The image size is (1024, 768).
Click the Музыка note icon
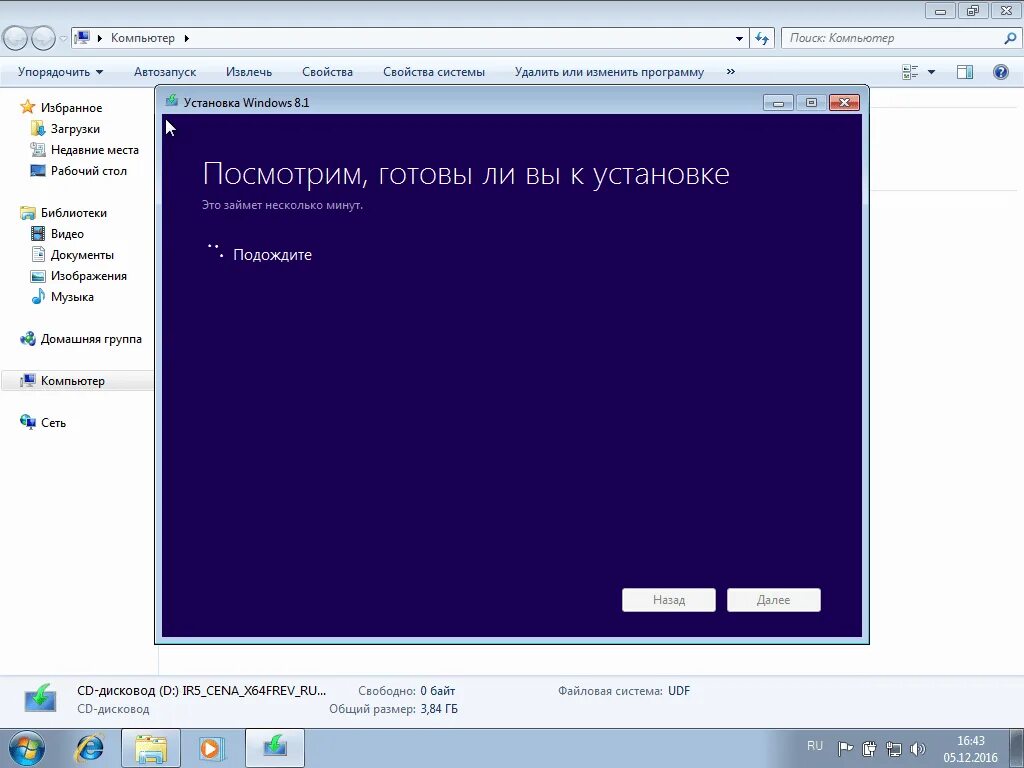(x=38, y=296)
